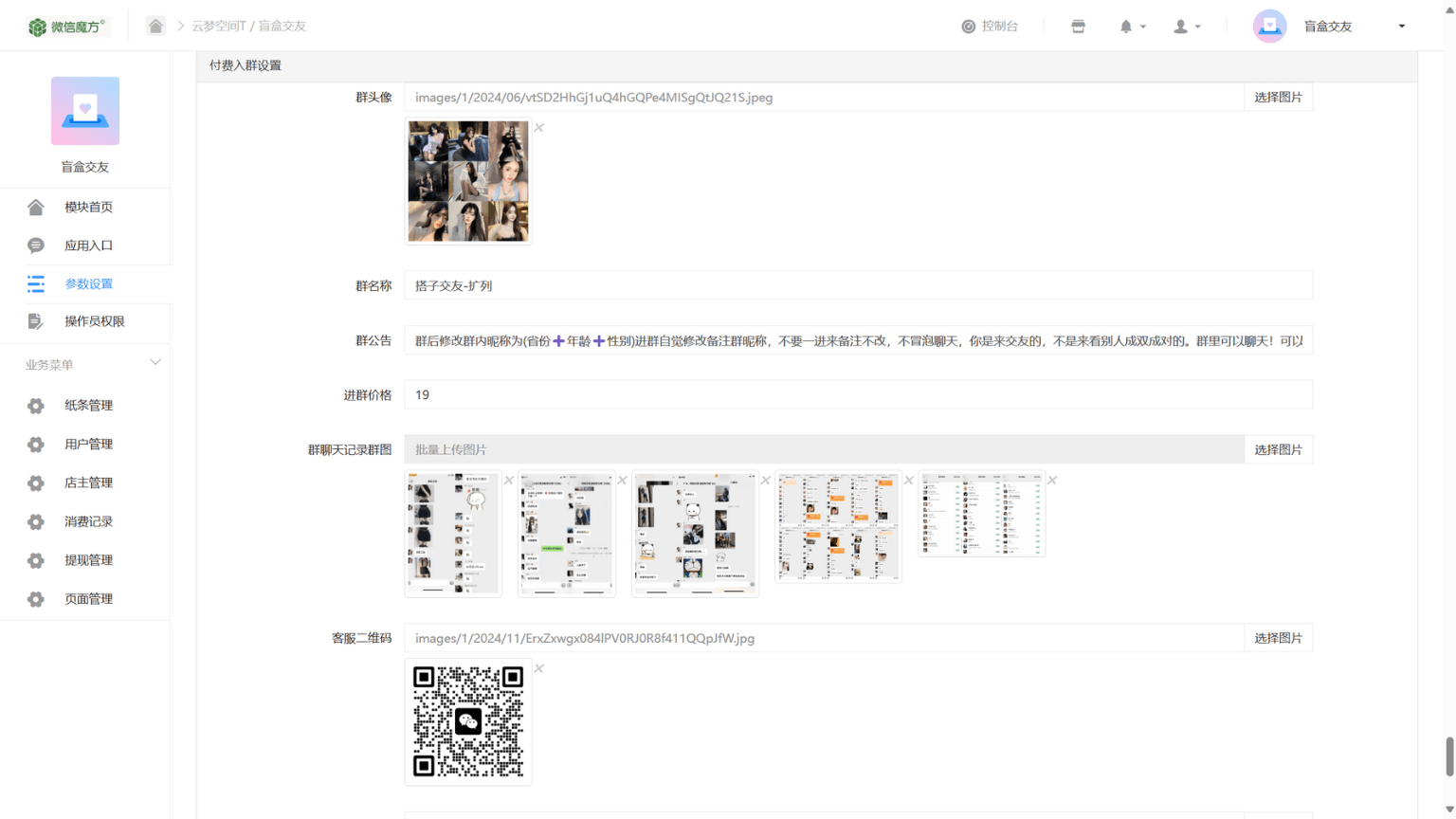Click the 盲盒交友 module logo in sidebar

[85, 111]
